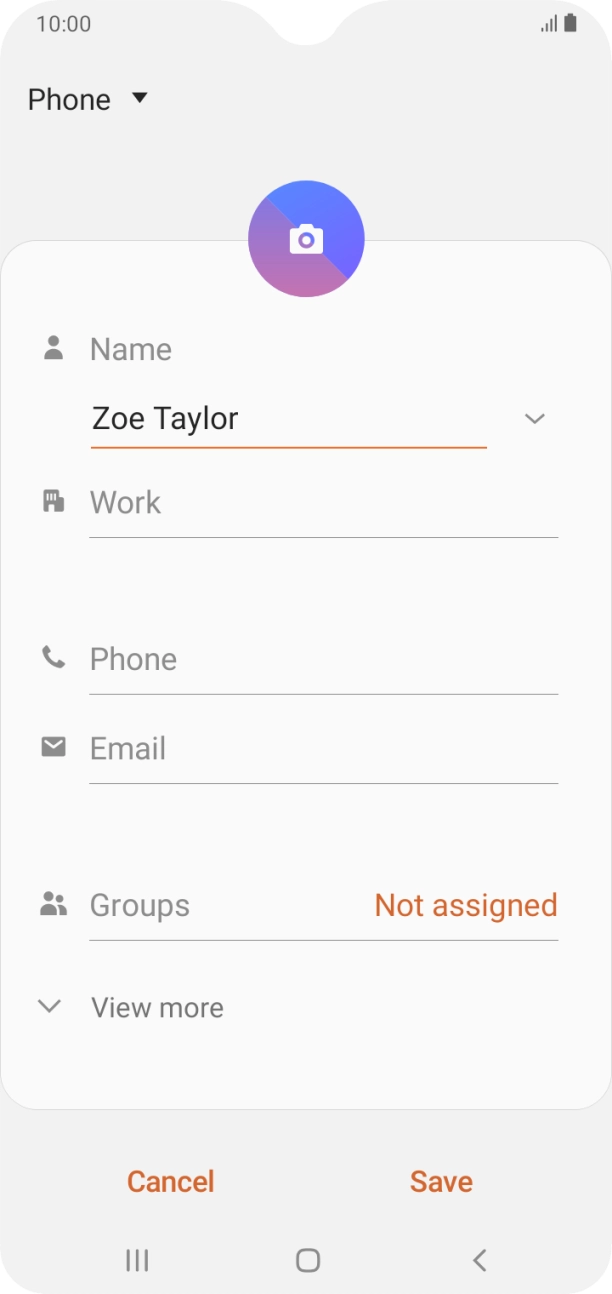Edit the Zoe Taylor name field
This screenshot has width=612, height=1294.
pos(288,419)
